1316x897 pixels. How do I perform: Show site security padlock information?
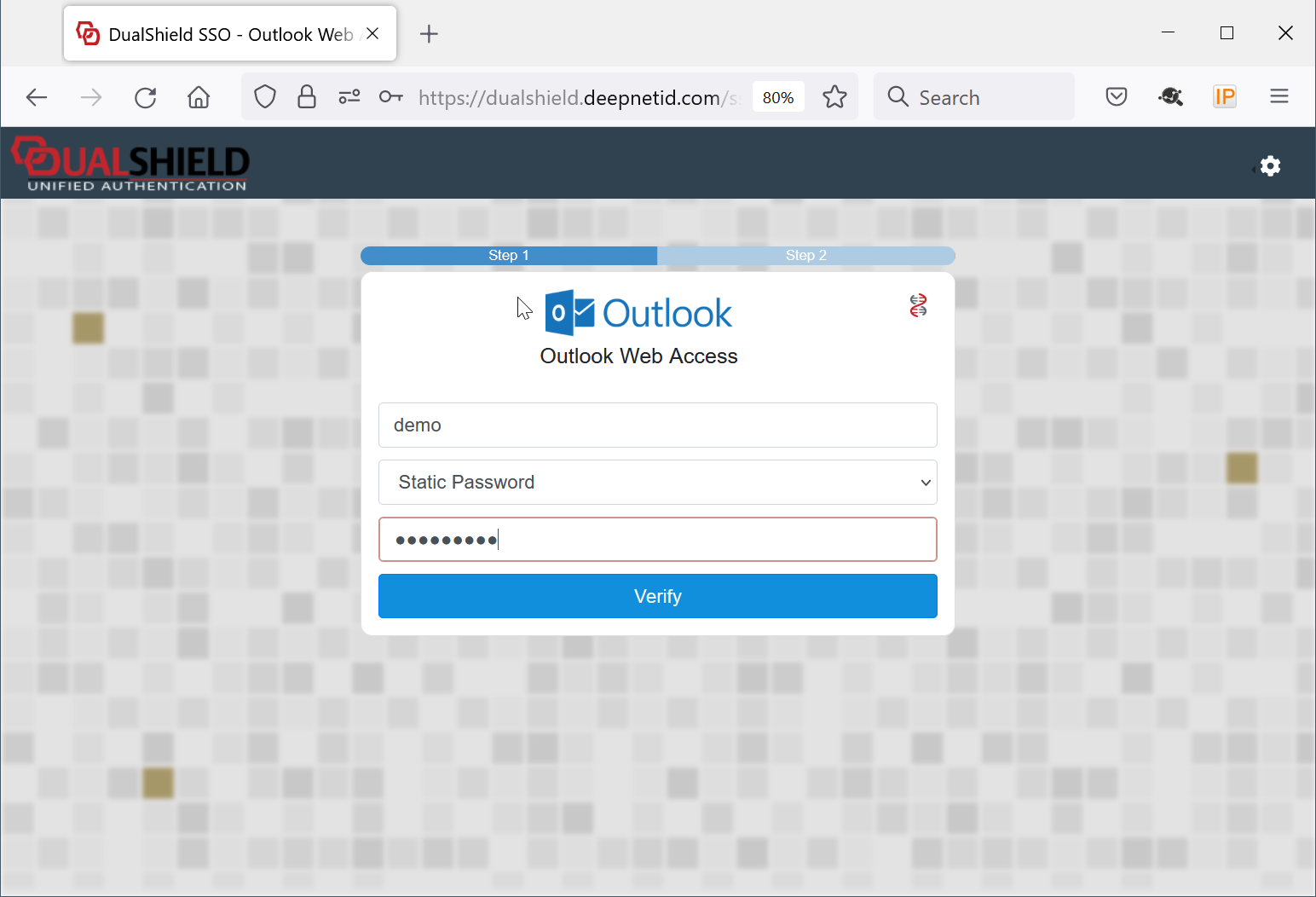(307, 97)
